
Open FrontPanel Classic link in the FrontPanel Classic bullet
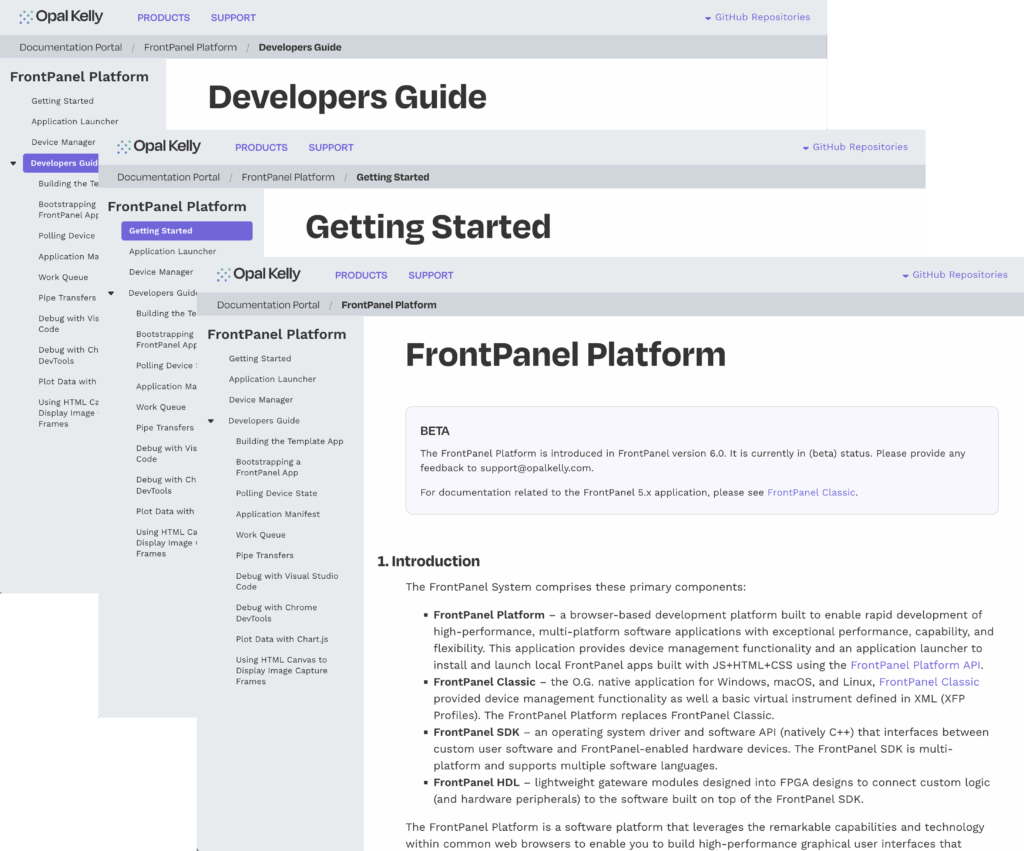click(x=929, y=682)
